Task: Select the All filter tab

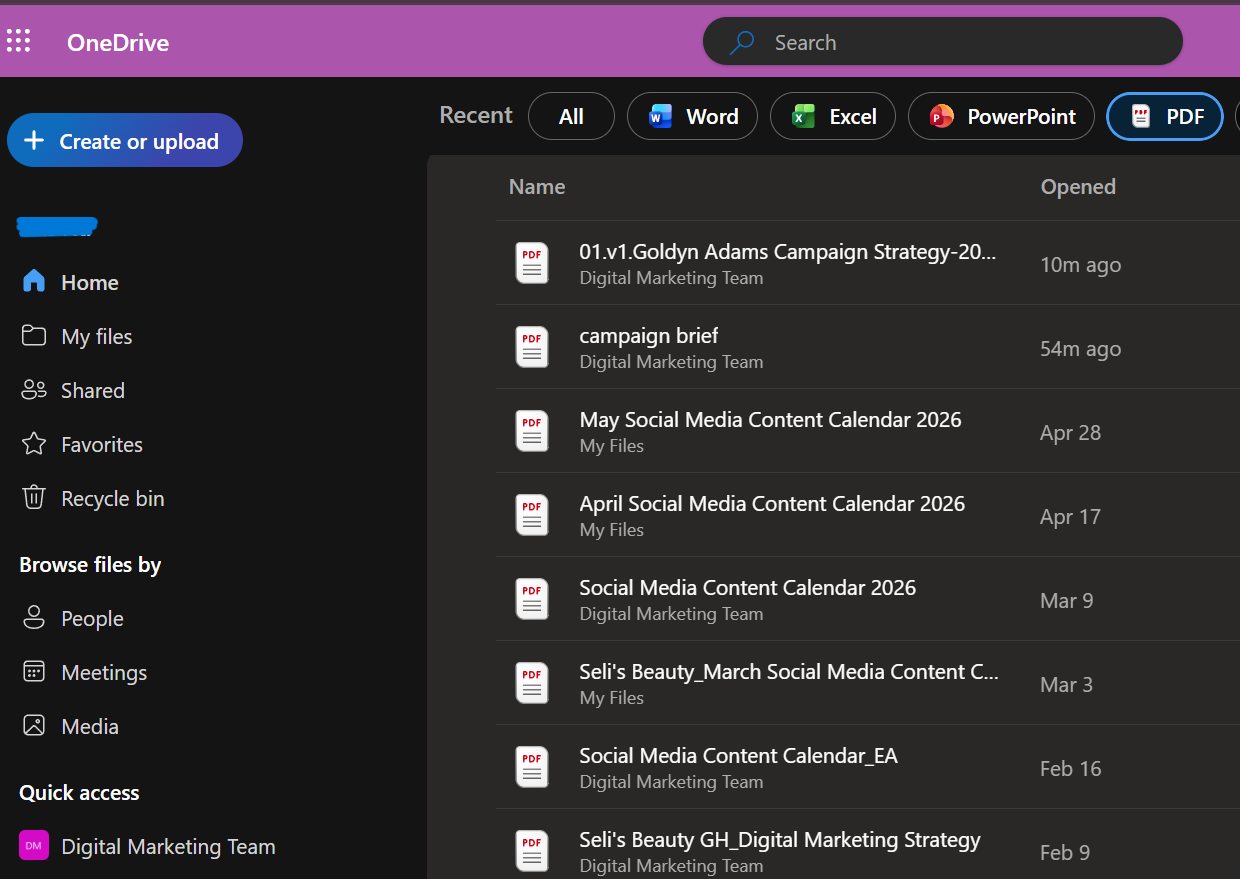Action: (571, 116)
